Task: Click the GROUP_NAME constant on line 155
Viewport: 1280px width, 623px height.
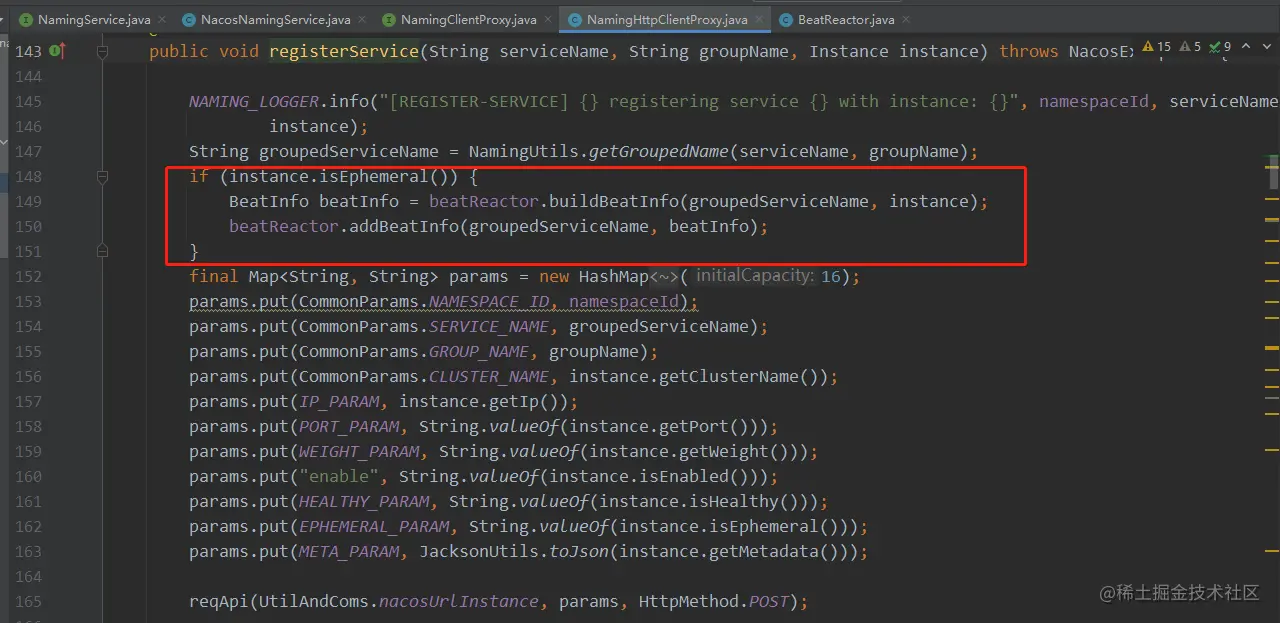Action: click(479, 352)
